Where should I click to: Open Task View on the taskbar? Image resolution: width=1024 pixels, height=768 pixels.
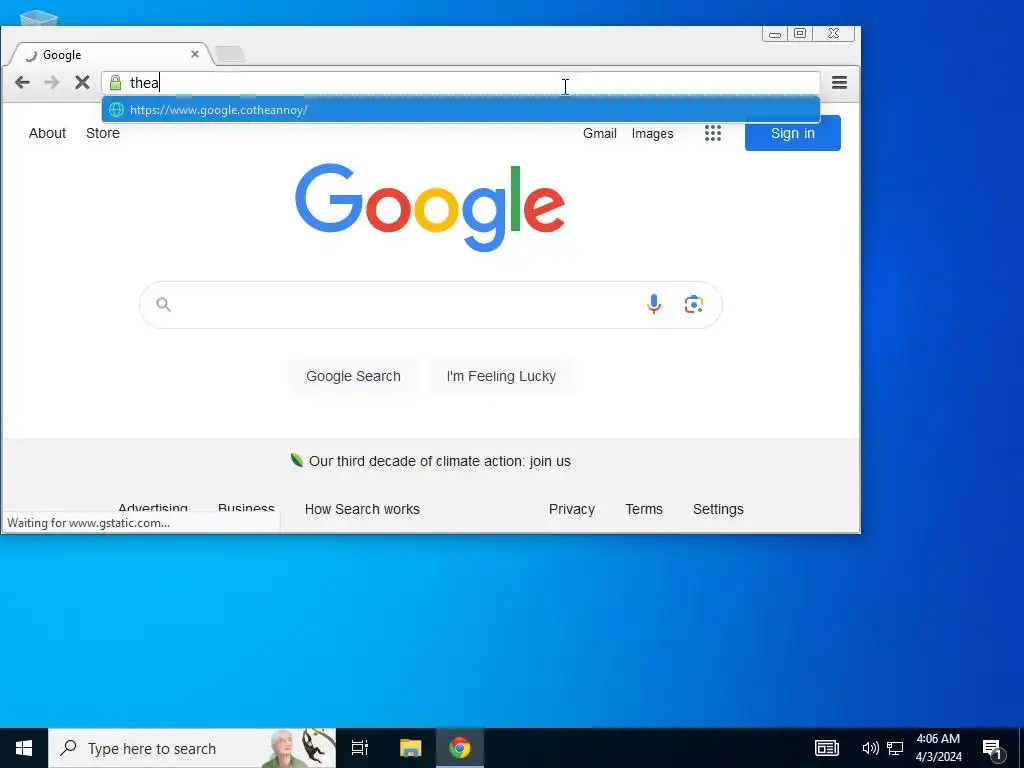(360, 748)
